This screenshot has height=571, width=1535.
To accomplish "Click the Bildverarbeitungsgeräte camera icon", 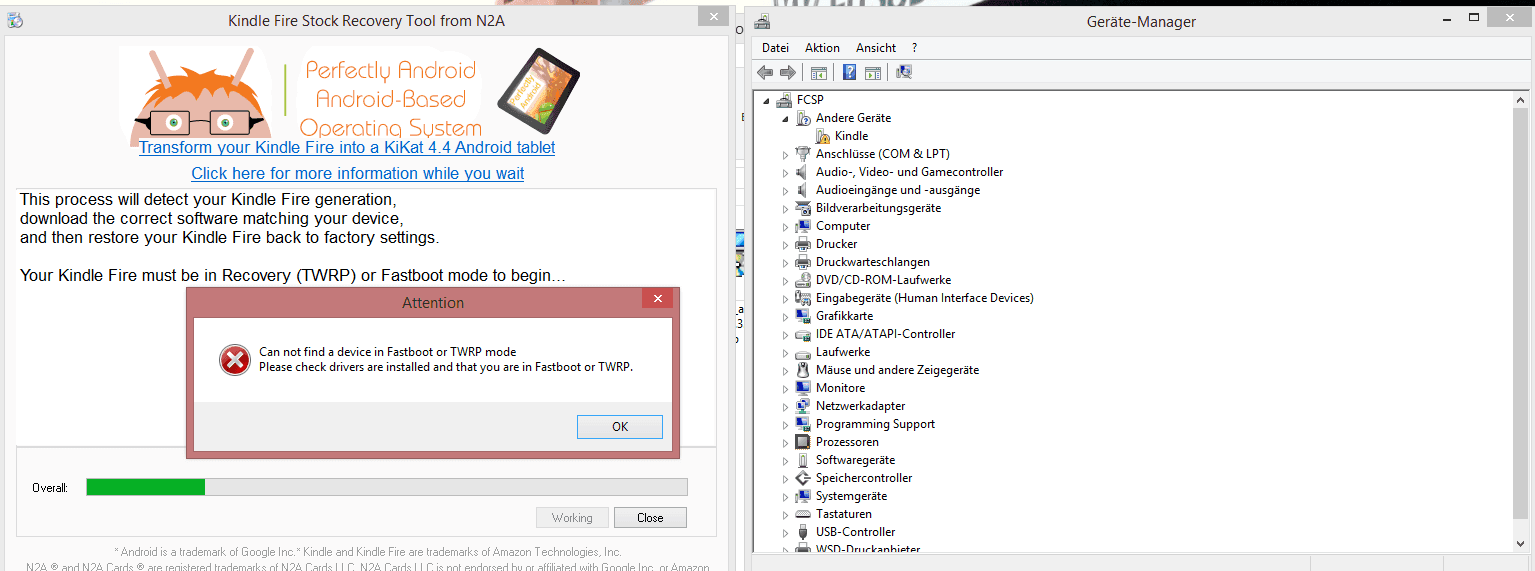I will [x=803, y=208].
